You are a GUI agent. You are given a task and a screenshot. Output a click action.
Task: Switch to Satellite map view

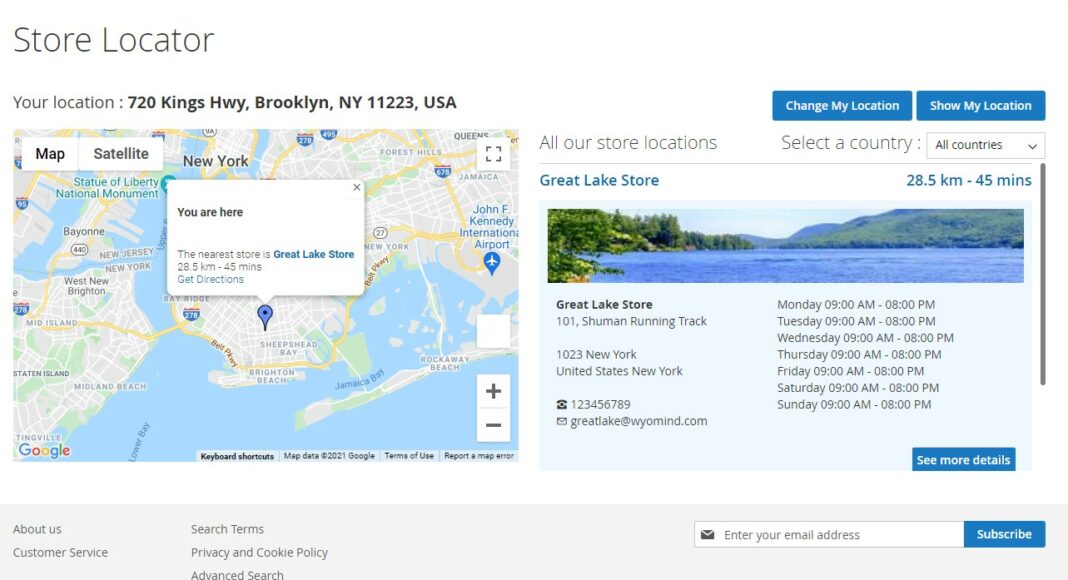coord(121,154)
